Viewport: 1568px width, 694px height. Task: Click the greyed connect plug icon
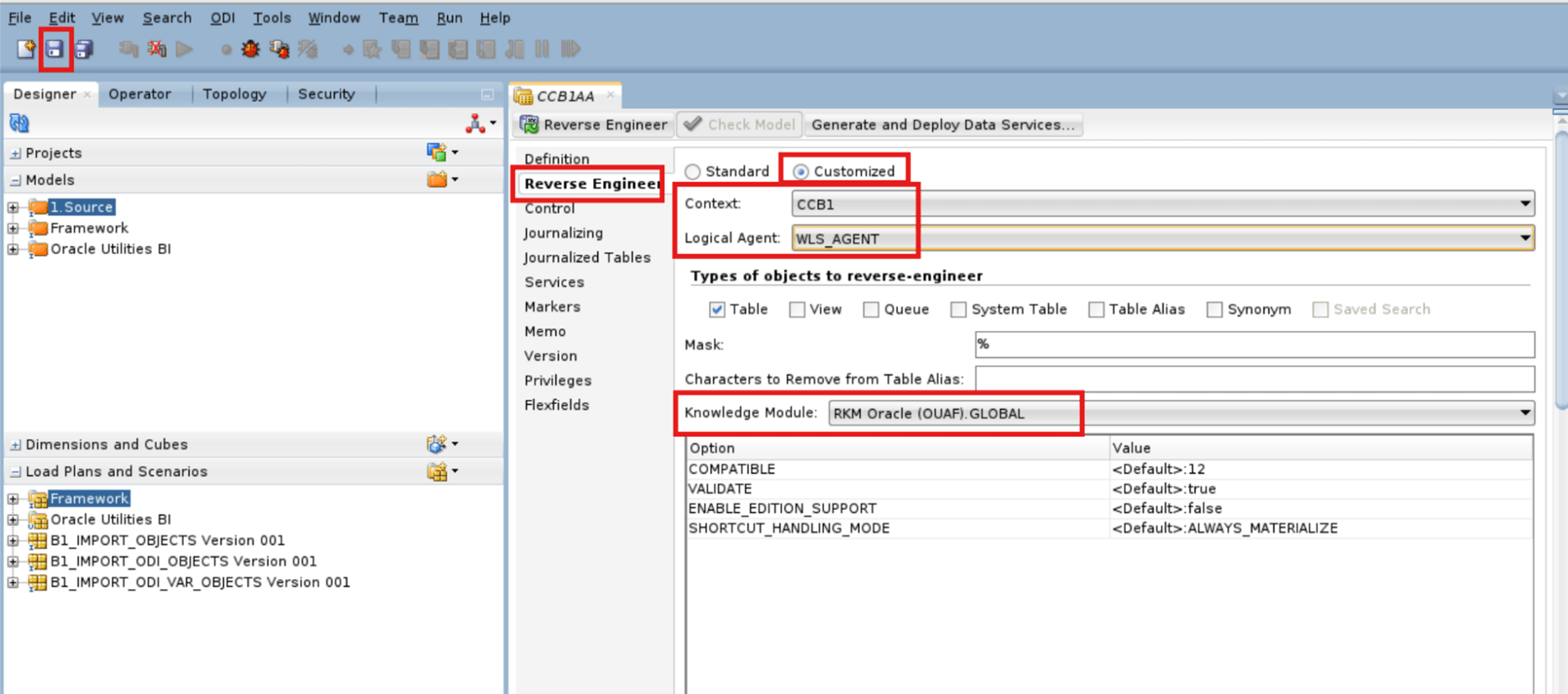click(x=128, y=49)
